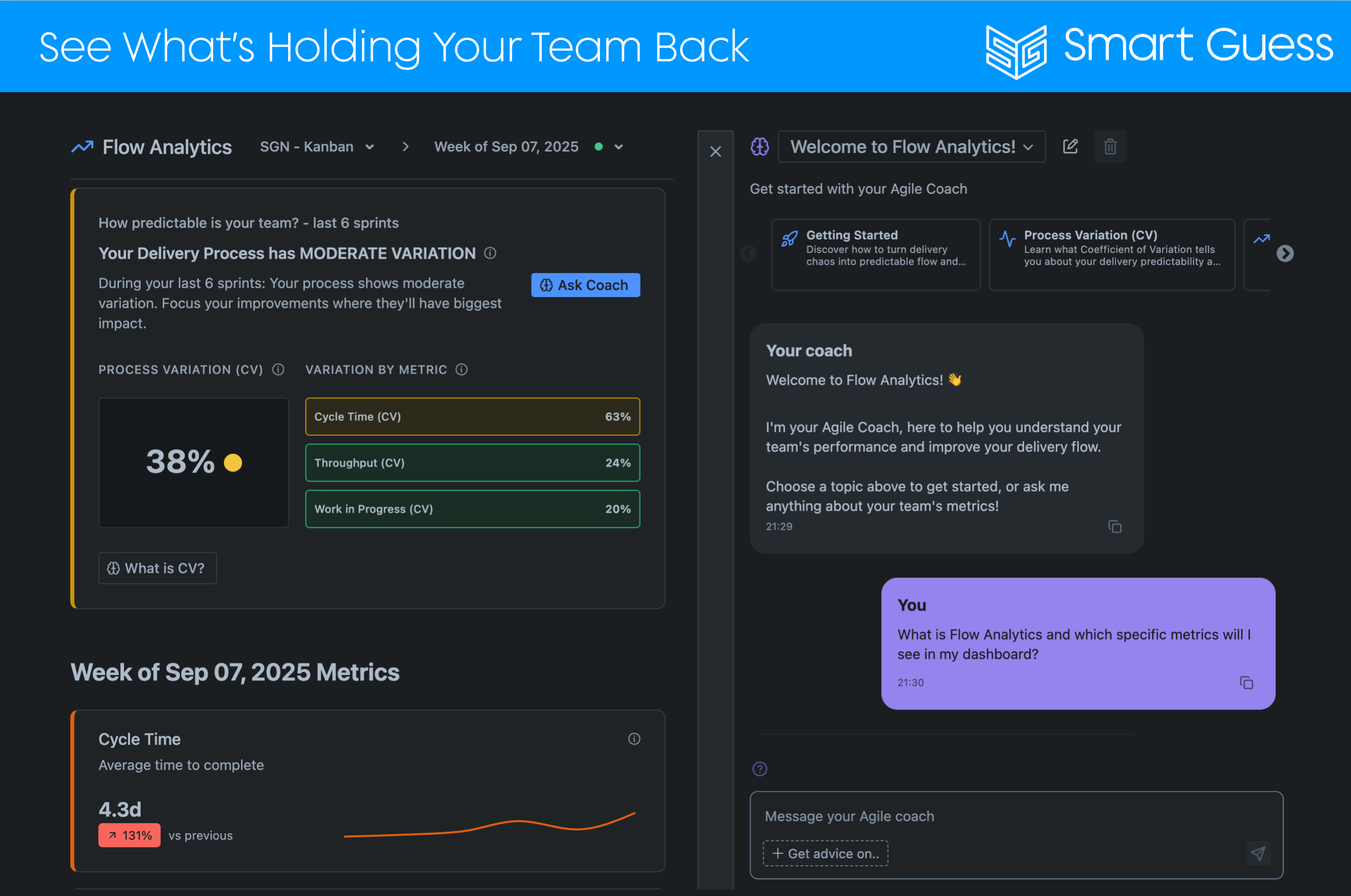The image size is (1351, 896).
Task: Click the paper plane send icon
Action: point(1258,853)
